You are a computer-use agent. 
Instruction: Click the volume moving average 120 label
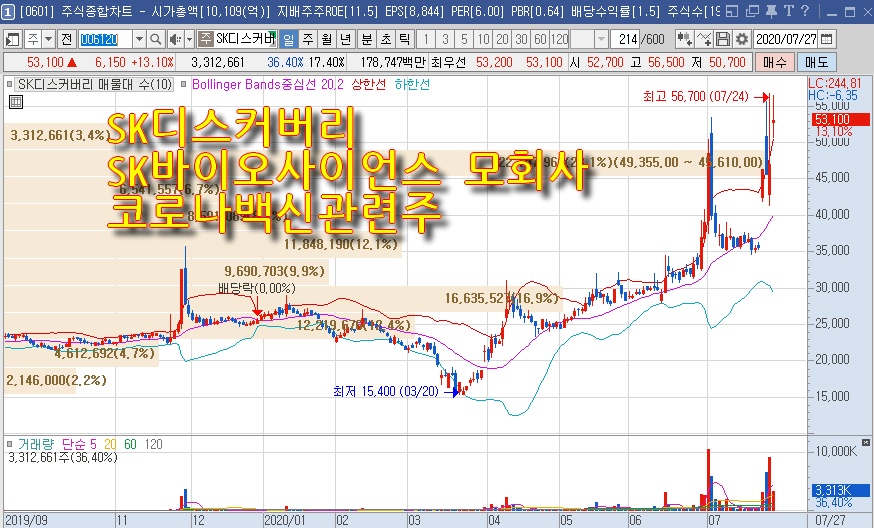coord(153,444)
